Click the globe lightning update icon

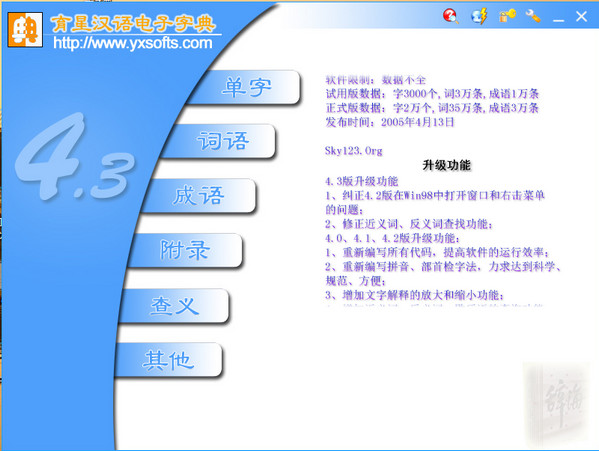coord(479,16)
